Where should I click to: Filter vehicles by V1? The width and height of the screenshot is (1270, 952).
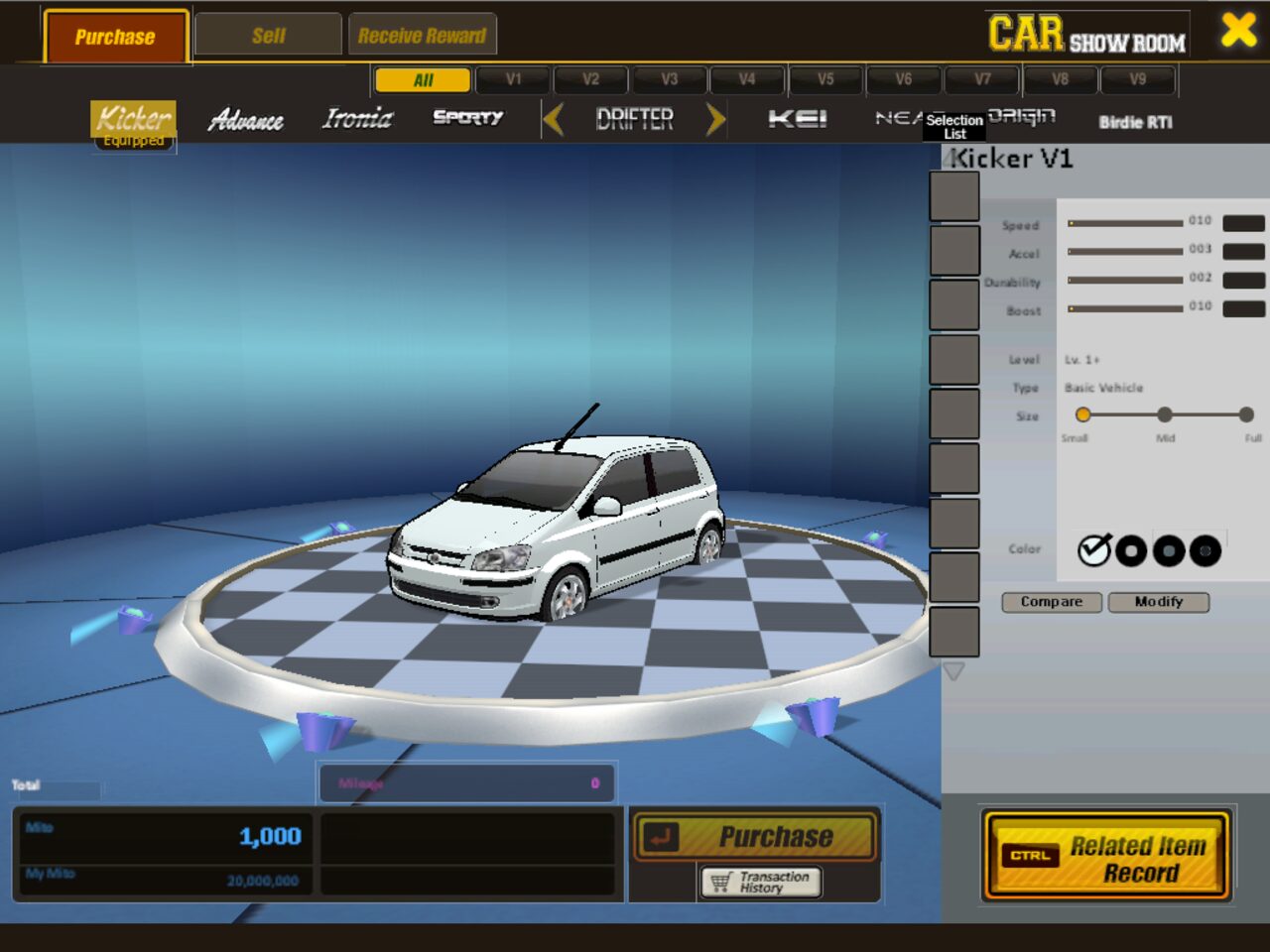[x=513, y=79]
